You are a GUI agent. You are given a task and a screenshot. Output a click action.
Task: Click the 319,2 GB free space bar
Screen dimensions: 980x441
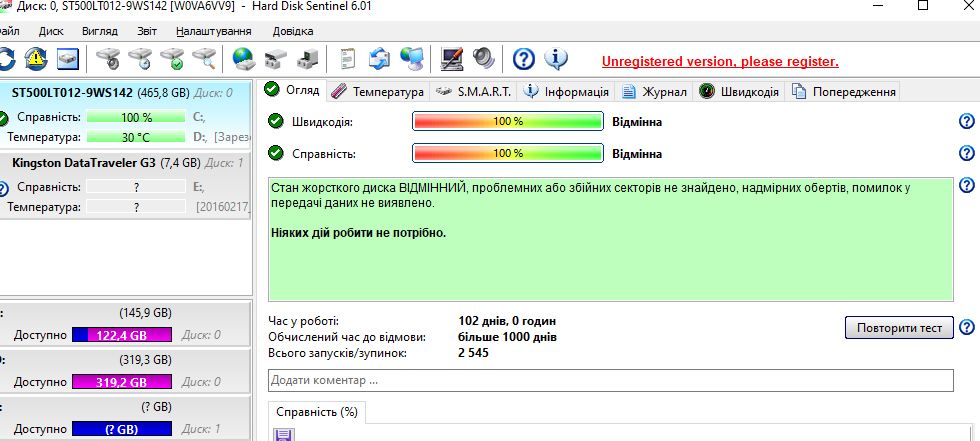tap(122, 382)
